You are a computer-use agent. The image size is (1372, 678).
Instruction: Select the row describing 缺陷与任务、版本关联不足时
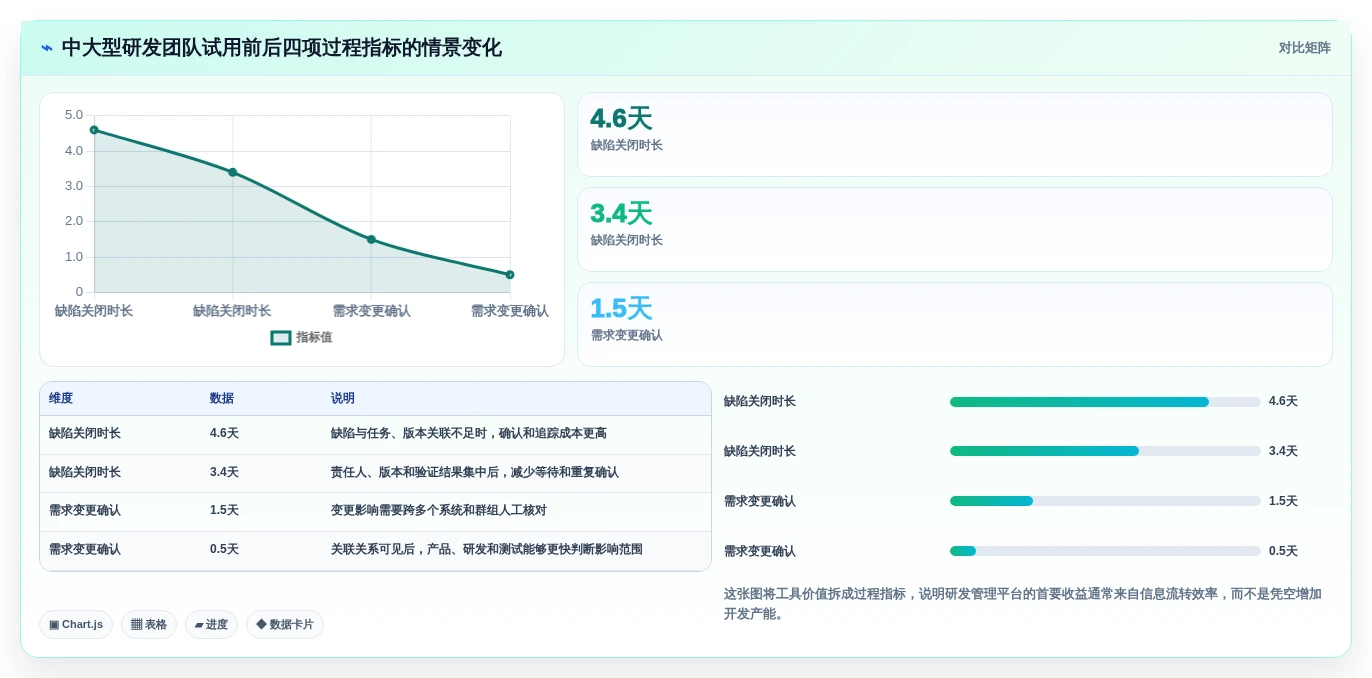coord(375,434)
